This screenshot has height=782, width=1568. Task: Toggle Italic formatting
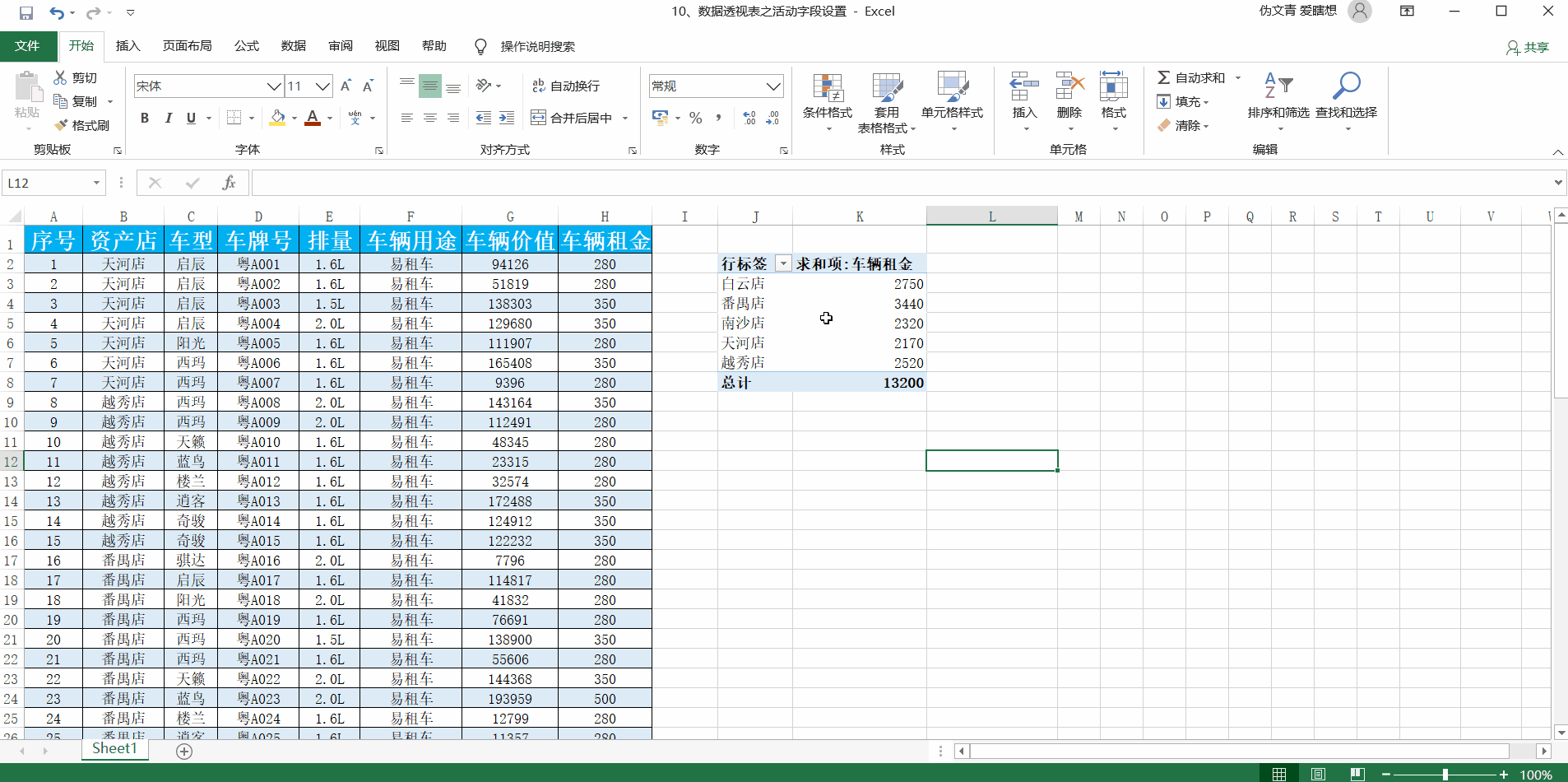(168, 118)
